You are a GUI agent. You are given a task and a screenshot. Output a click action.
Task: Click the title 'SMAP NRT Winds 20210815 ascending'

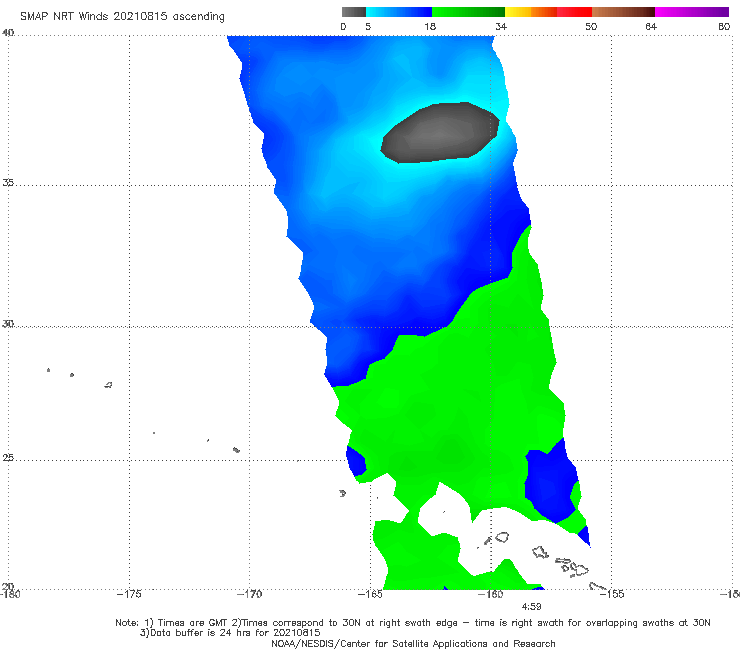click(122, 17)
